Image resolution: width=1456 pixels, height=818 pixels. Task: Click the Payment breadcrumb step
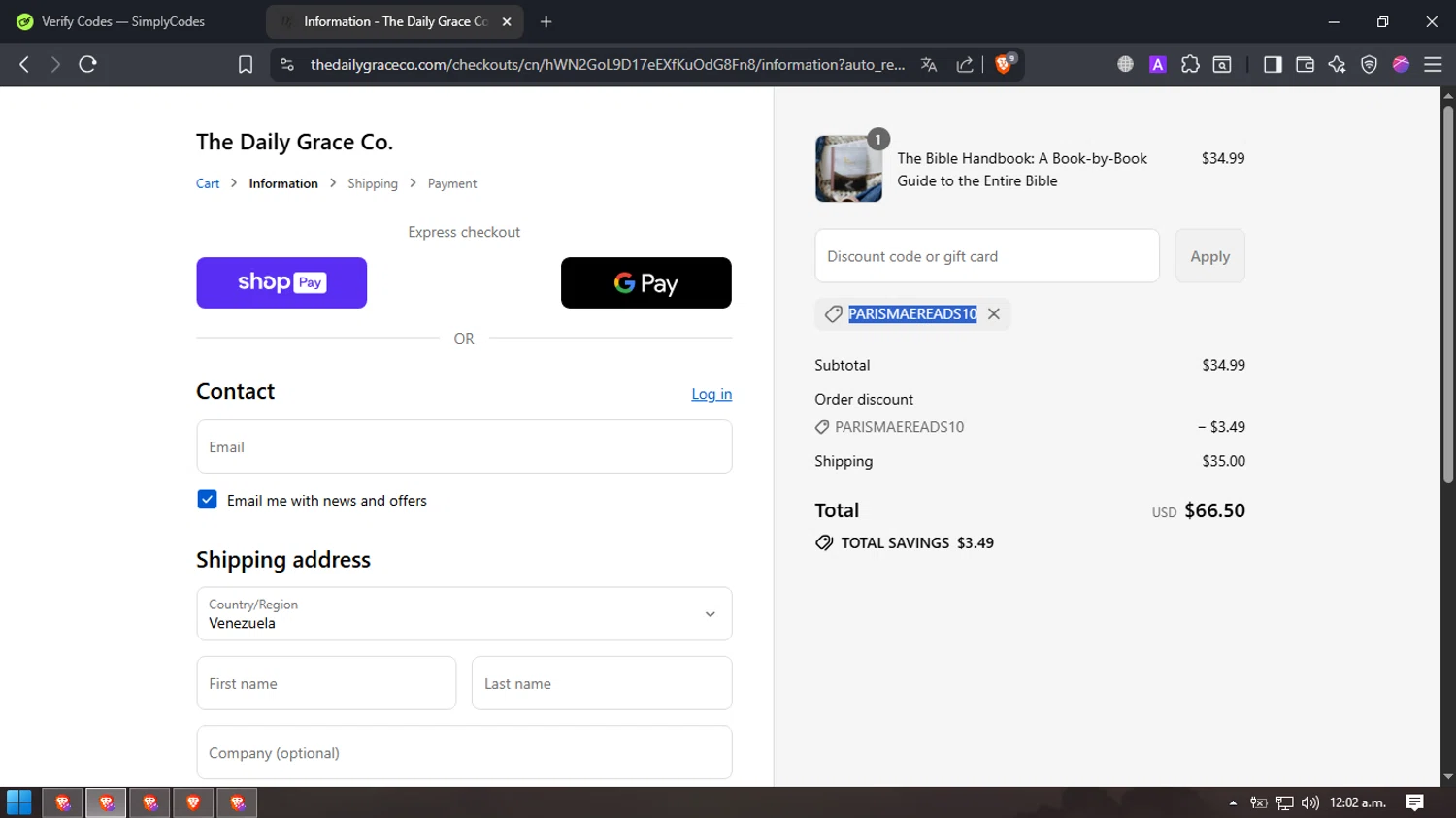pyautogui.click(x=452, y=183)
